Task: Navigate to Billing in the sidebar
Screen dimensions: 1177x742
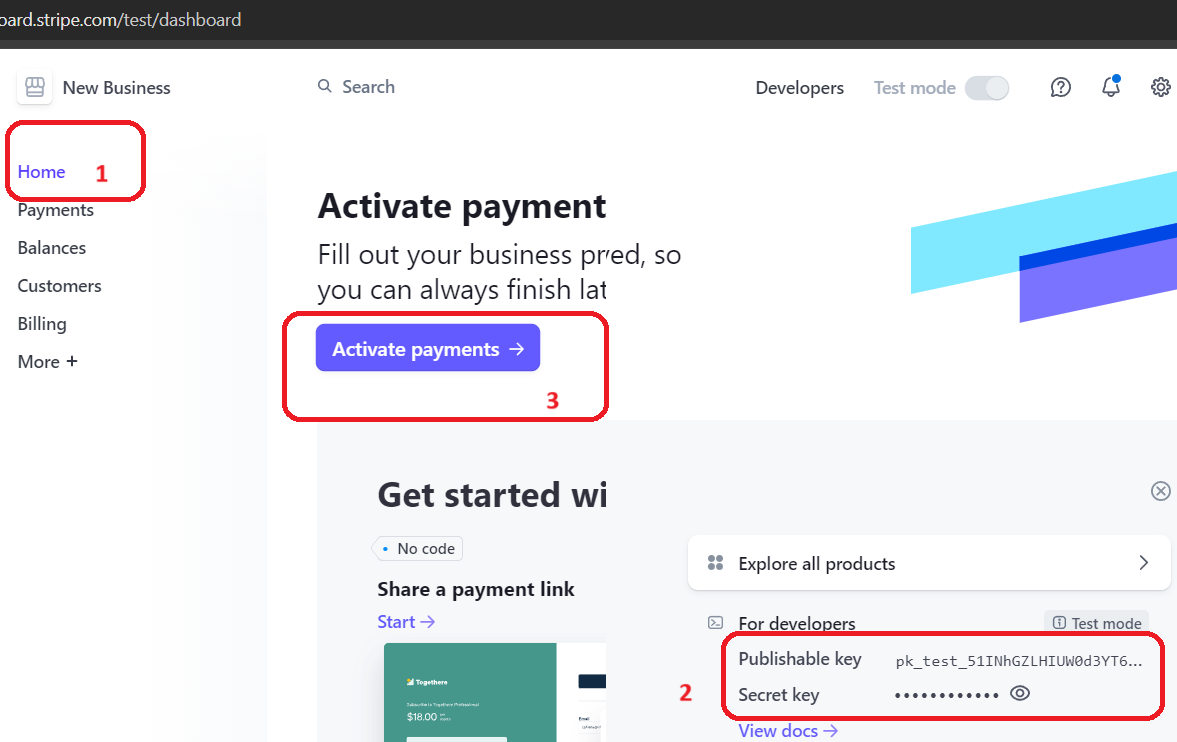Action: [x=41, y=323]
